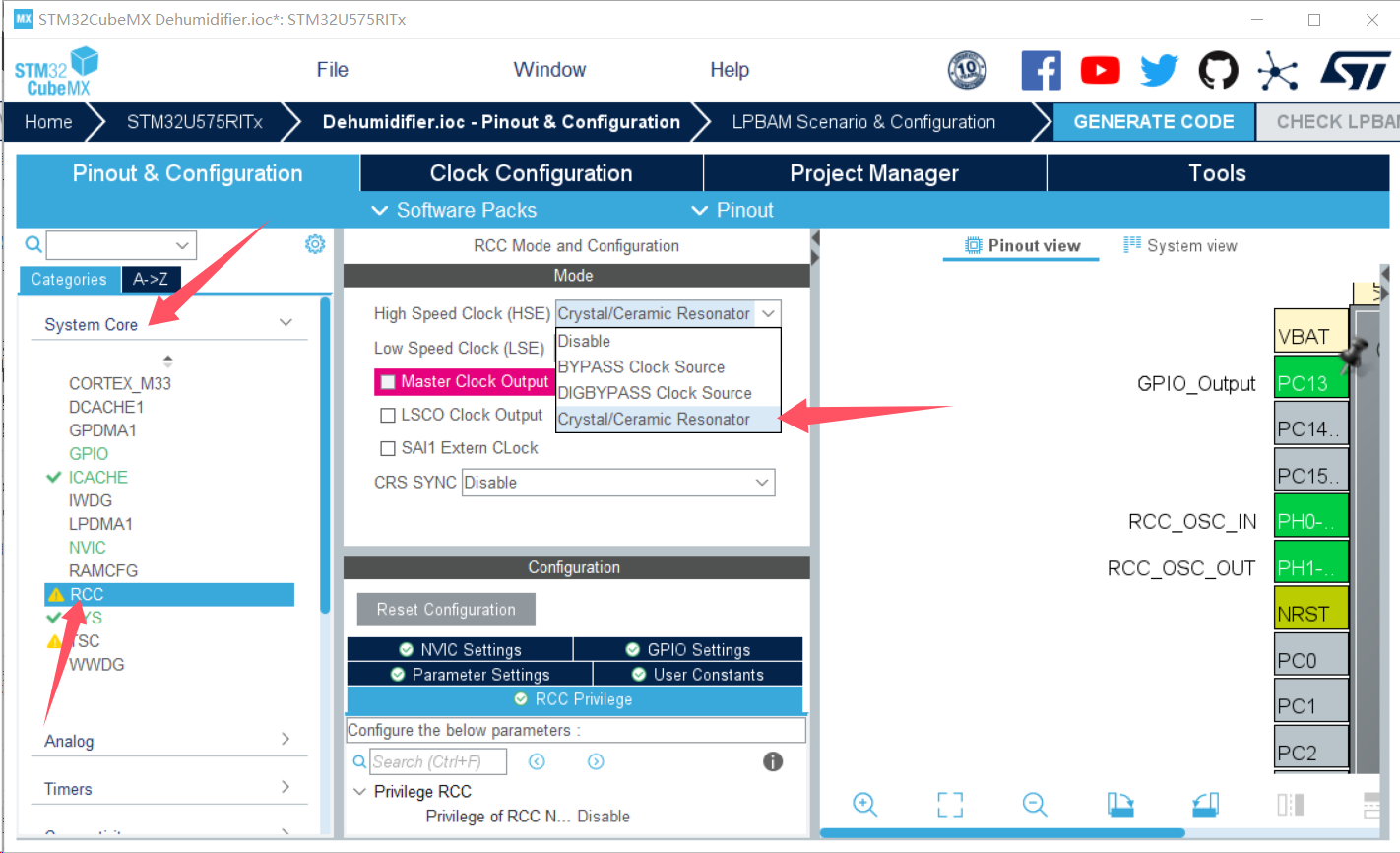Open the CRS SYNC dropdown
The image size is (1400, 853).
coord(618,483)
